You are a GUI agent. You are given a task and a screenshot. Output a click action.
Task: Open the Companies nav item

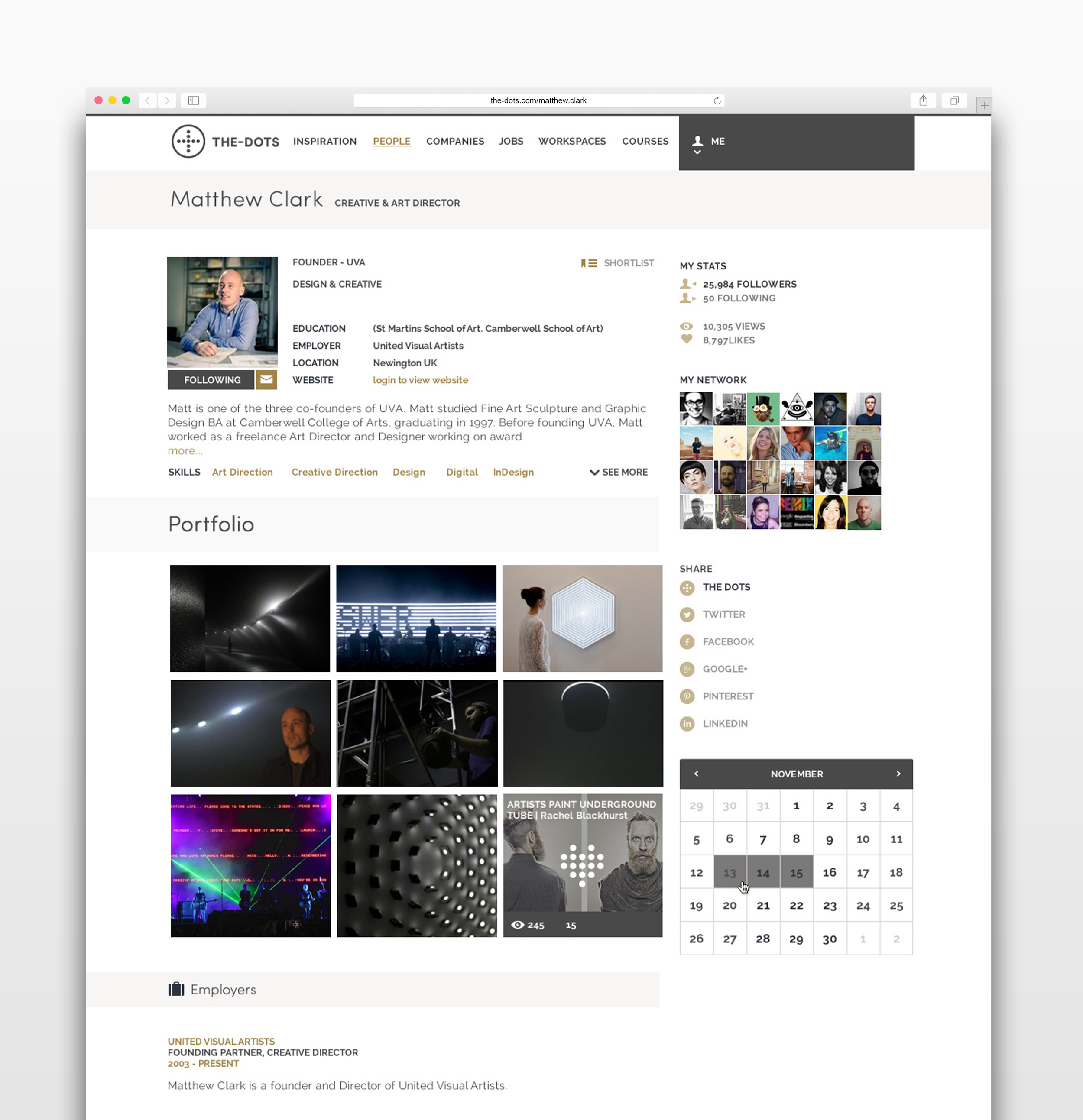click(x=455, y=141)
